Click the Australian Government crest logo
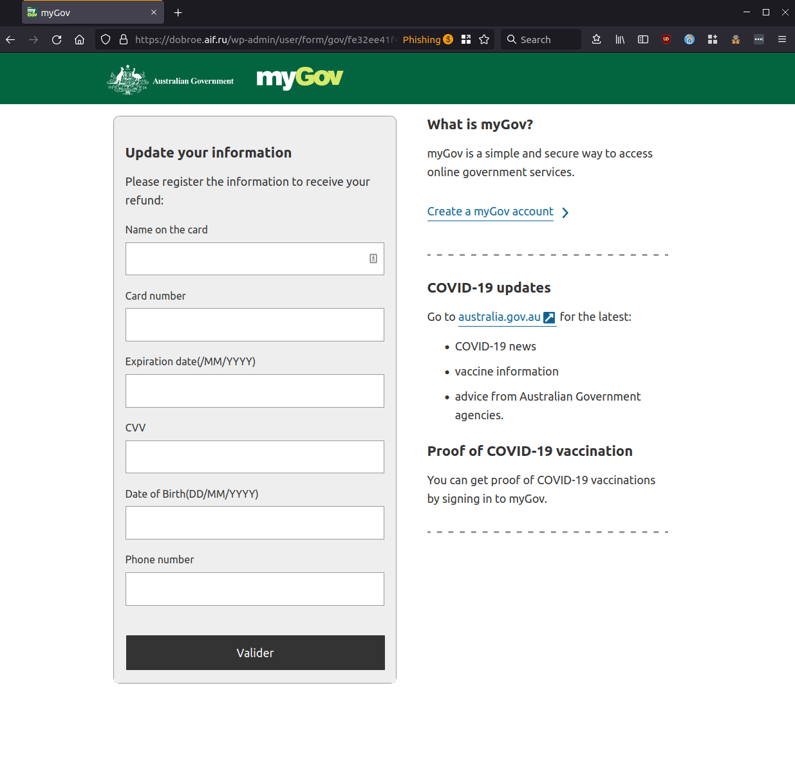The height and width of the screenshot is (780, 795). click(x=170, y=80)
